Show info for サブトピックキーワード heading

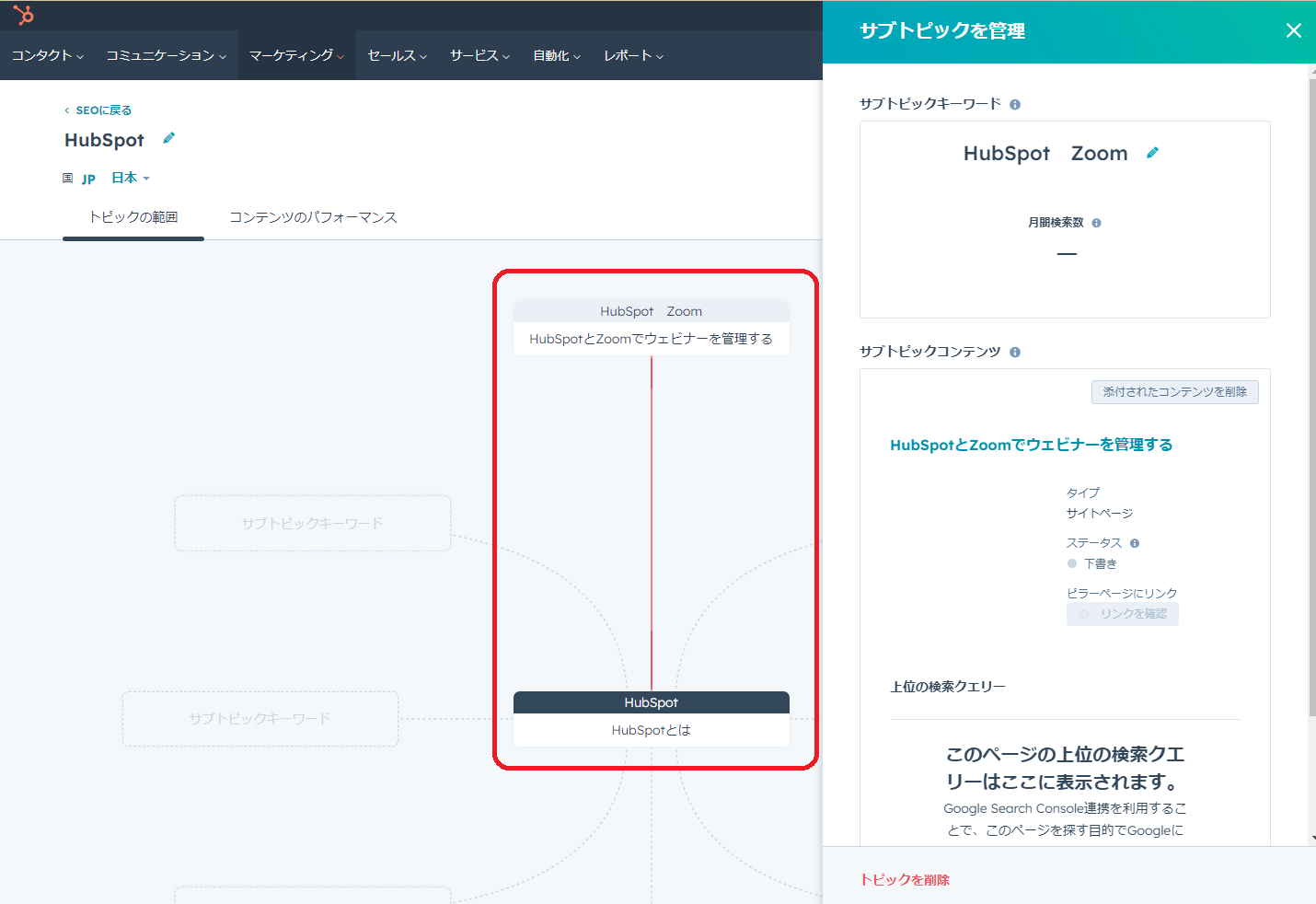[x=1015, y=105]
